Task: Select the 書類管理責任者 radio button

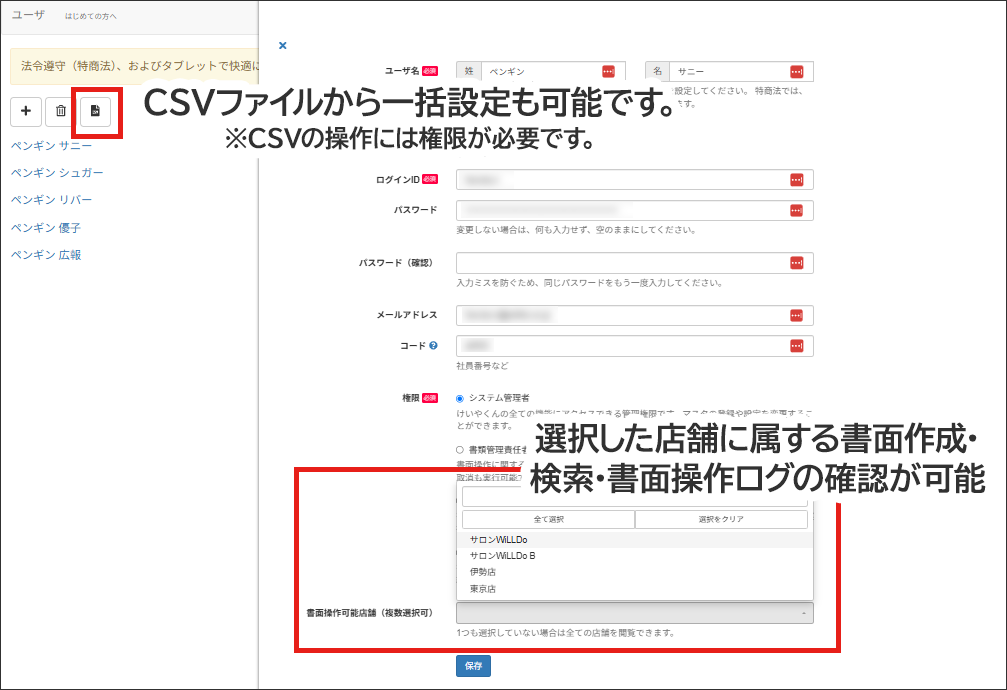Action: click(x=458, y=447)
